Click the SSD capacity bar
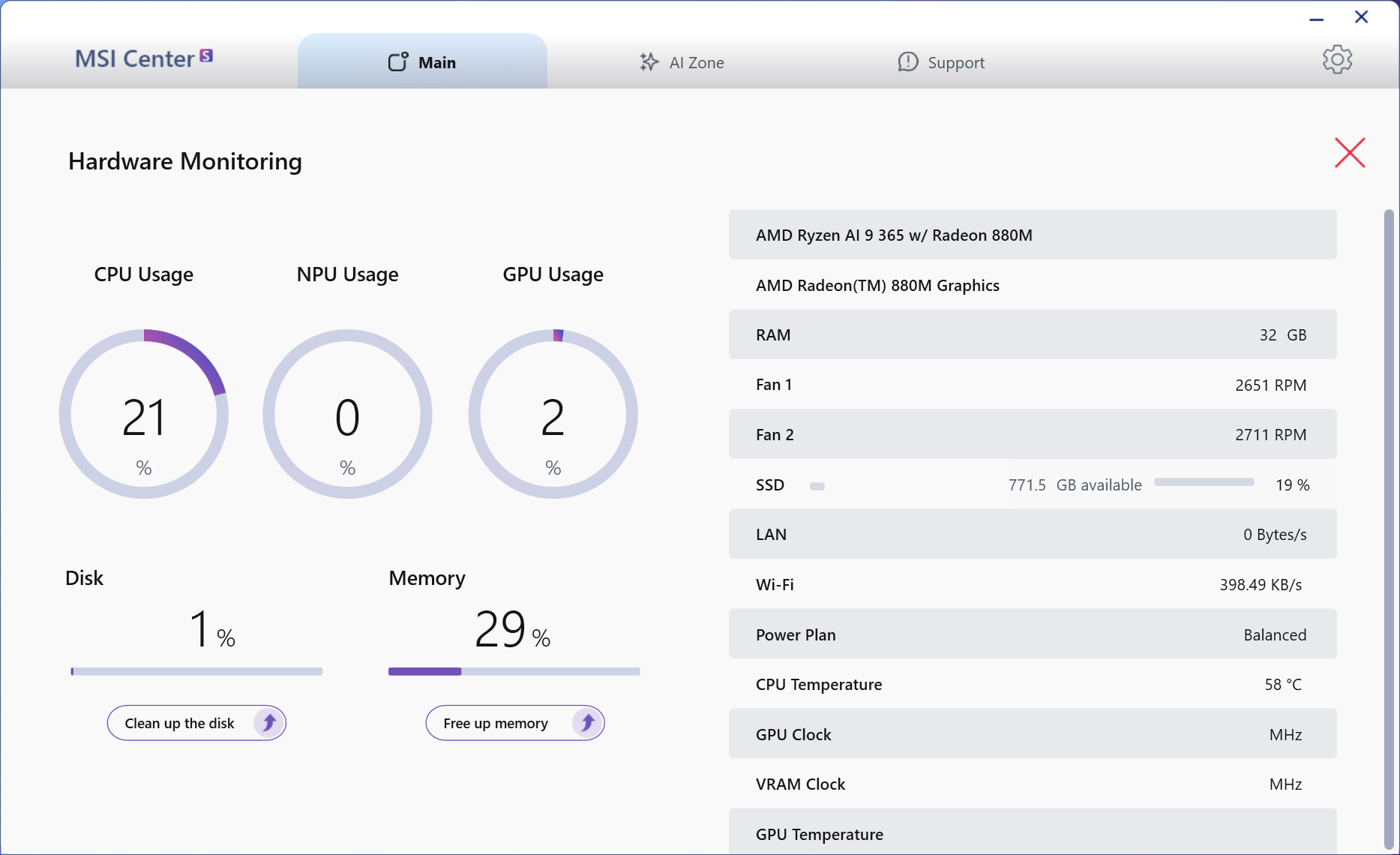Screen dimensions: 1400x855 pos(1204,482)
